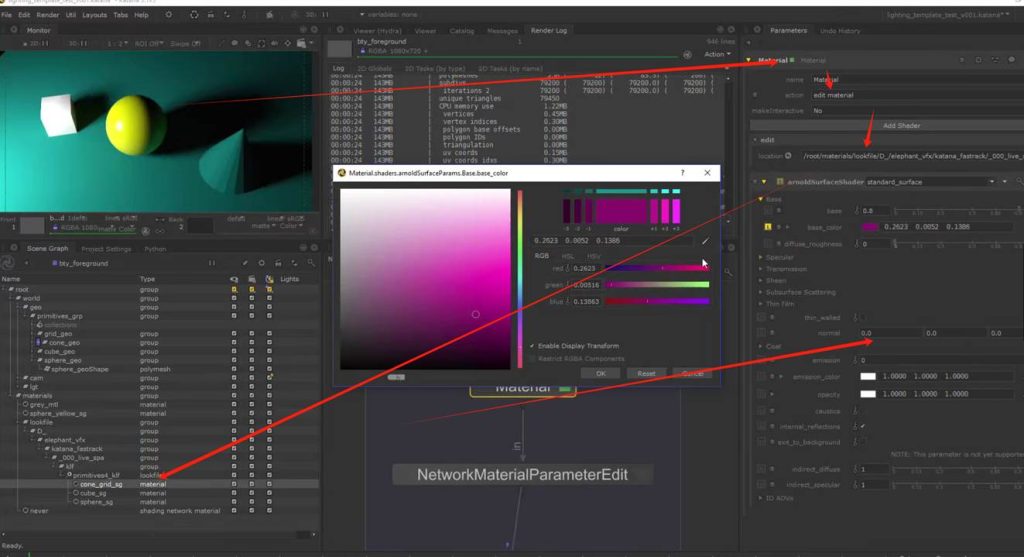The height and width of the screenshot is (557, 1024).
Task: Enable the thin_walled checkbox
Action: 862,317
